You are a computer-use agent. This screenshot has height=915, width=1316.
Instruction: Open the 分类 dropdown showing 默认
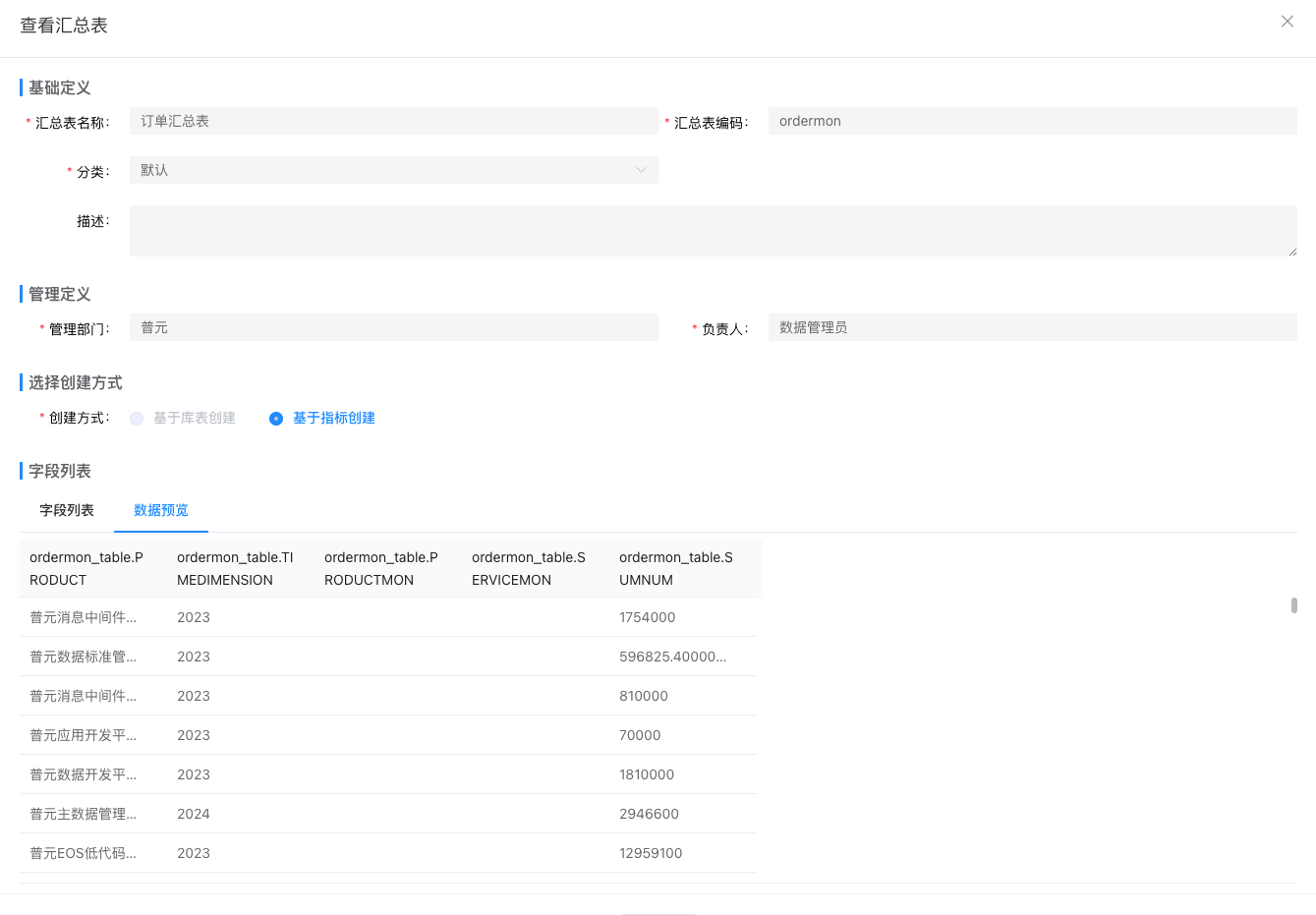coord(383,170)
